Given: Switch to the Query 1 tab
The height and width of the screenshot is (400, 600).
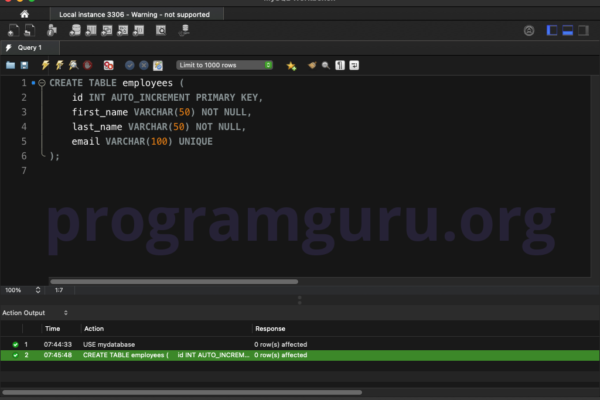Looking at the screenshot, I should (x=30, y=48).
